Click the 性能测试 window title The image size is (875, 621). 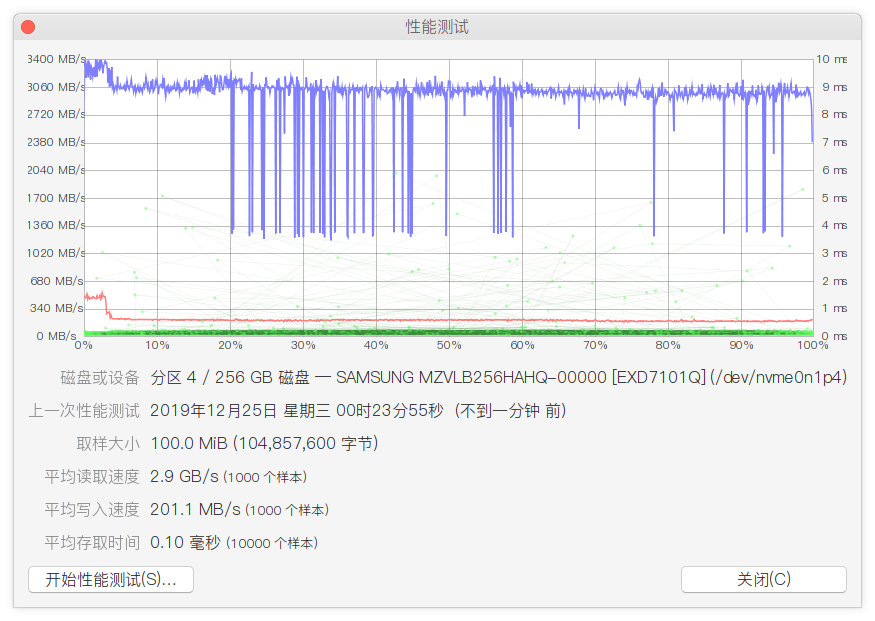pos(437,27)
